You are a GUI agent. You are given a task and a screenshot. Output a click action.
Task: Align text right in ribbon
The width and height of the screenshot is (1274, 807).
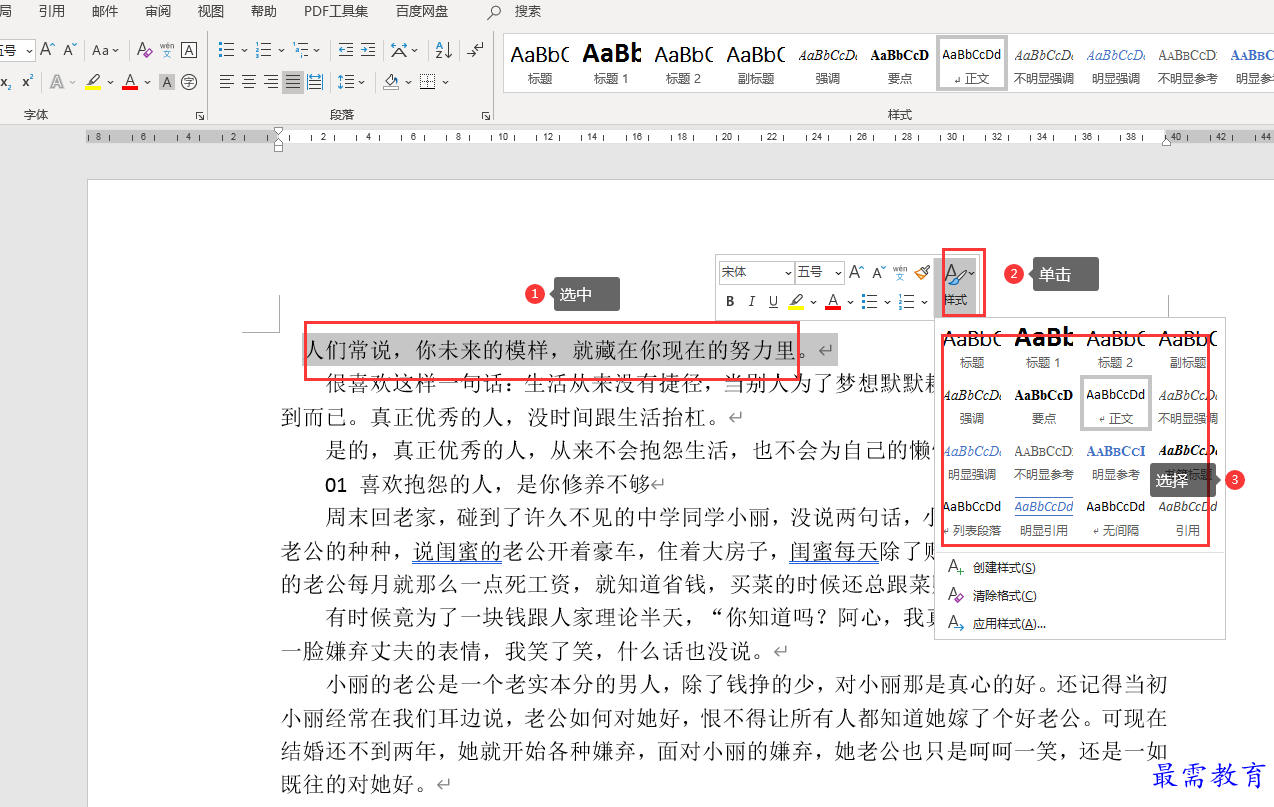tap(271, 82)
